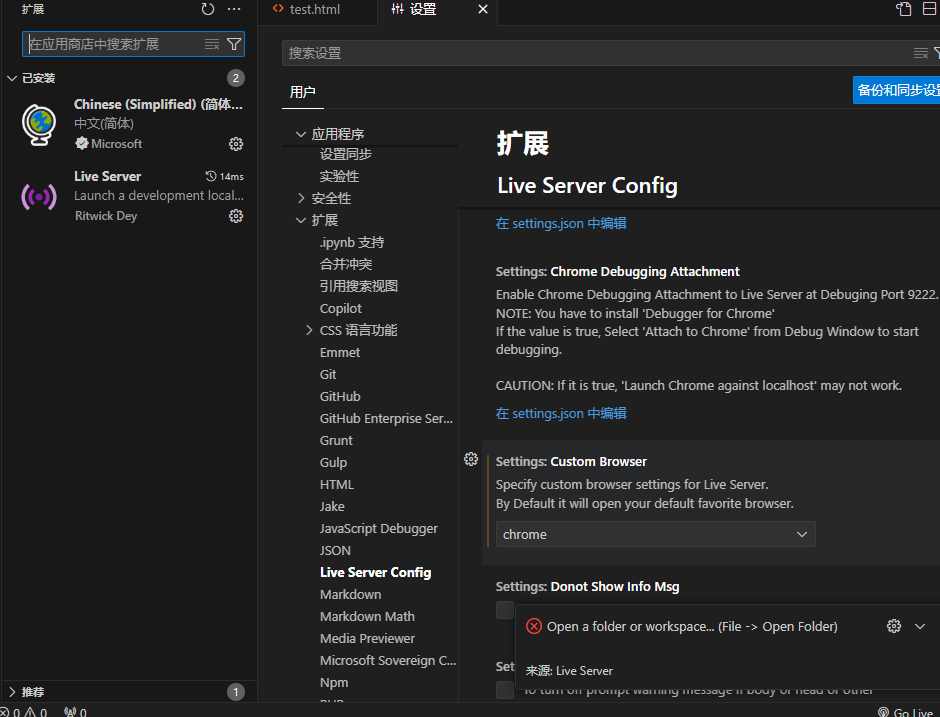Click the error icon in notification
940x717 pixels.
point(534,626)
